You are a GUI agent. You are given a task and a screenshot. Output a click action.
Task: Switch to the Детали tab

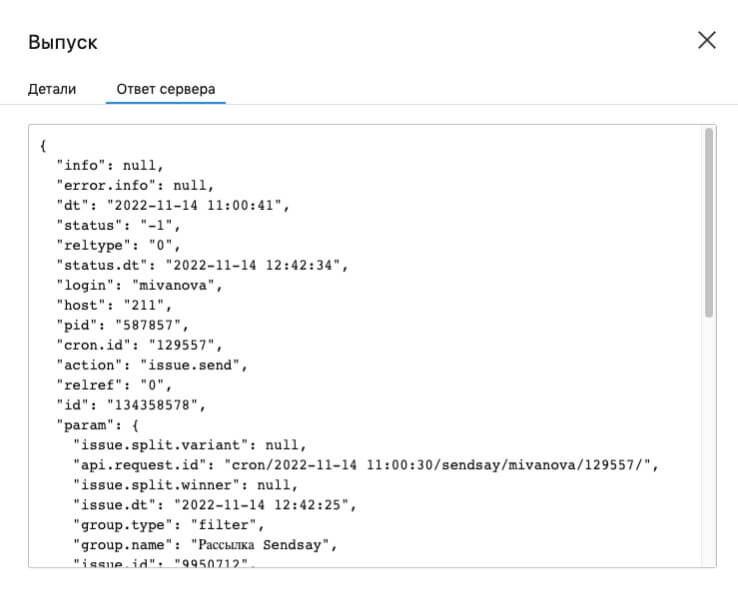click(52, 89)
